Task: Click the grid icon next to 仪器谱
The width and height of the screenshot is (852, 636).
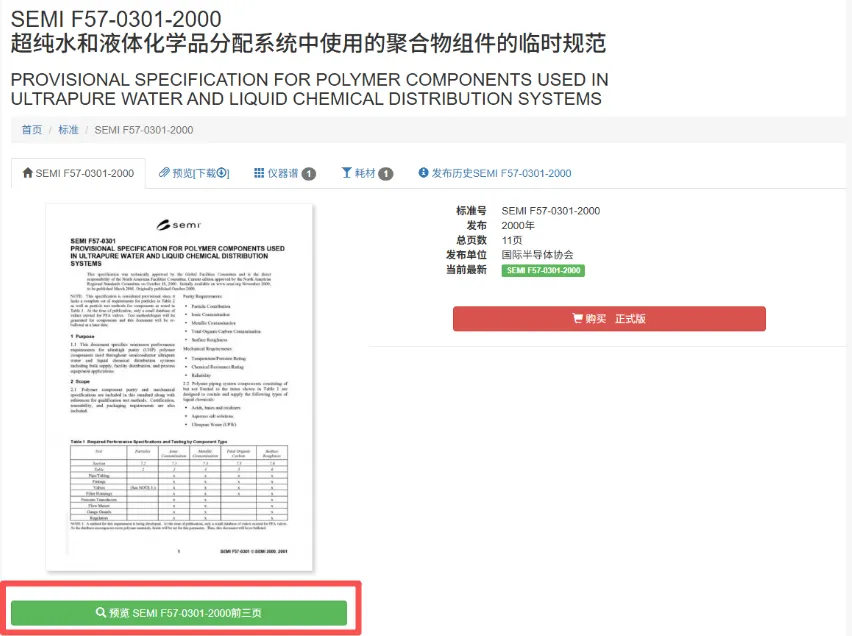Action: (259, 173)
